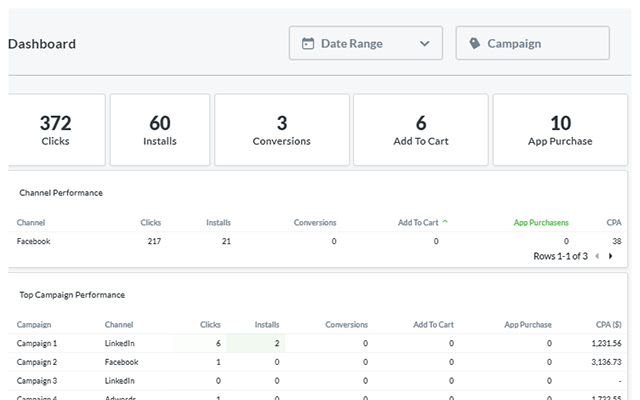Open the Campaign filter field
The image size is (640, 400).
[532, 44]
